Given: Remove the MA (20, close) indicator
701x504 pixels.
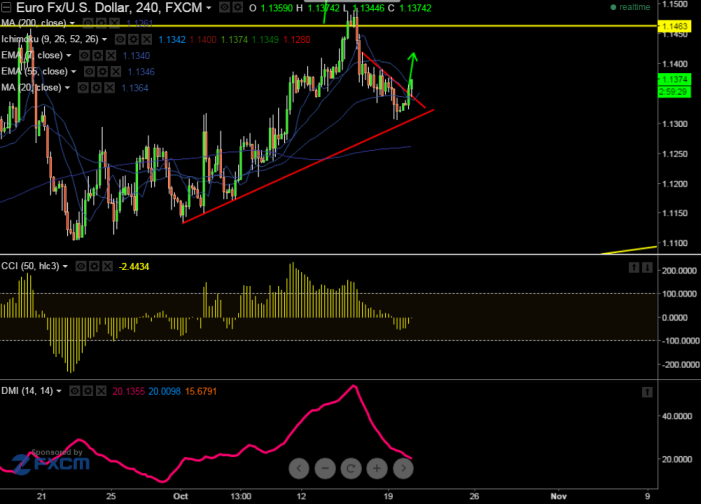Looking at the screenshot, I should coord(110,88).
